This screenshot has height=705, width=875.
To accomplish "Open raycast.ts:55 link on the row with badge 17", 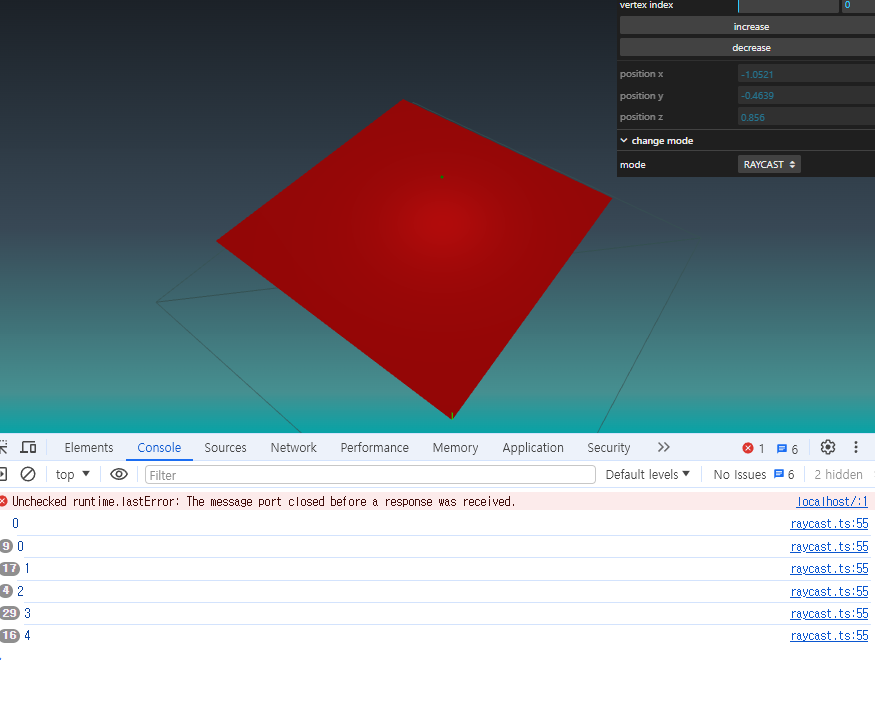I will [829, 569].
